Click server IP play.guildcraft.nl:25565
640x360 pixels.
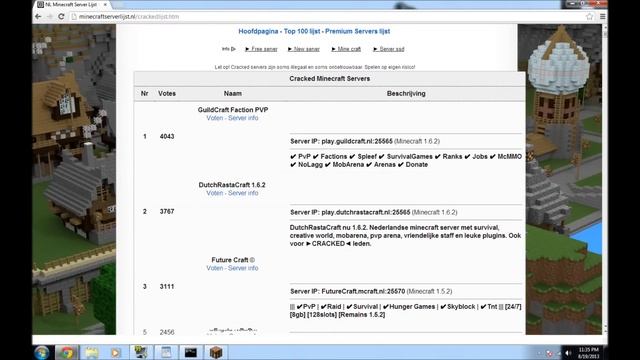click(x=357, y=141)
